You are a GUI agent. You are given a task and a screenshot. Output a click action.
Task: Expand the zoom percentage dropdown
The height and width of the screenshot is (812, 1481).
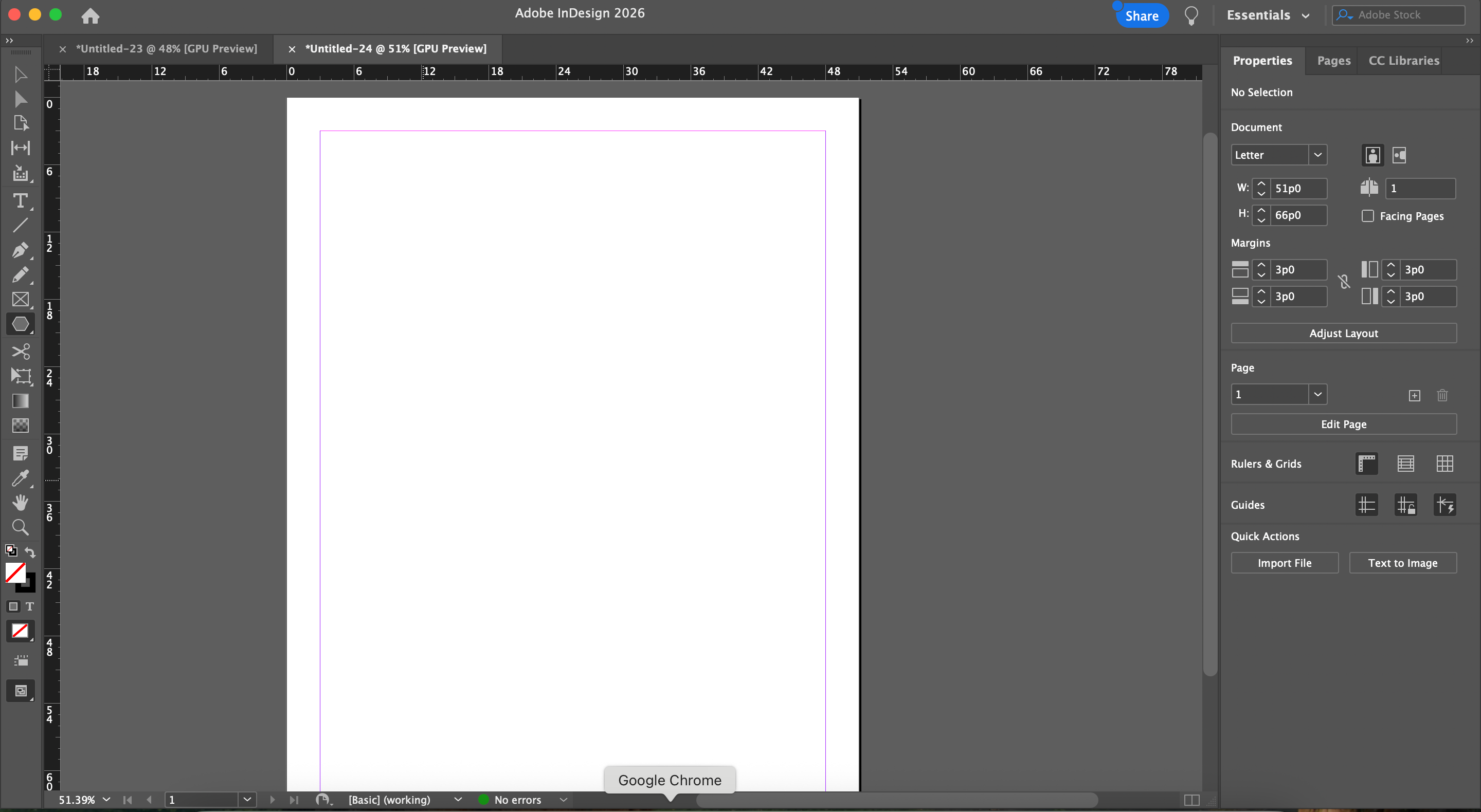pyautogui.click(x=106, y=799)
